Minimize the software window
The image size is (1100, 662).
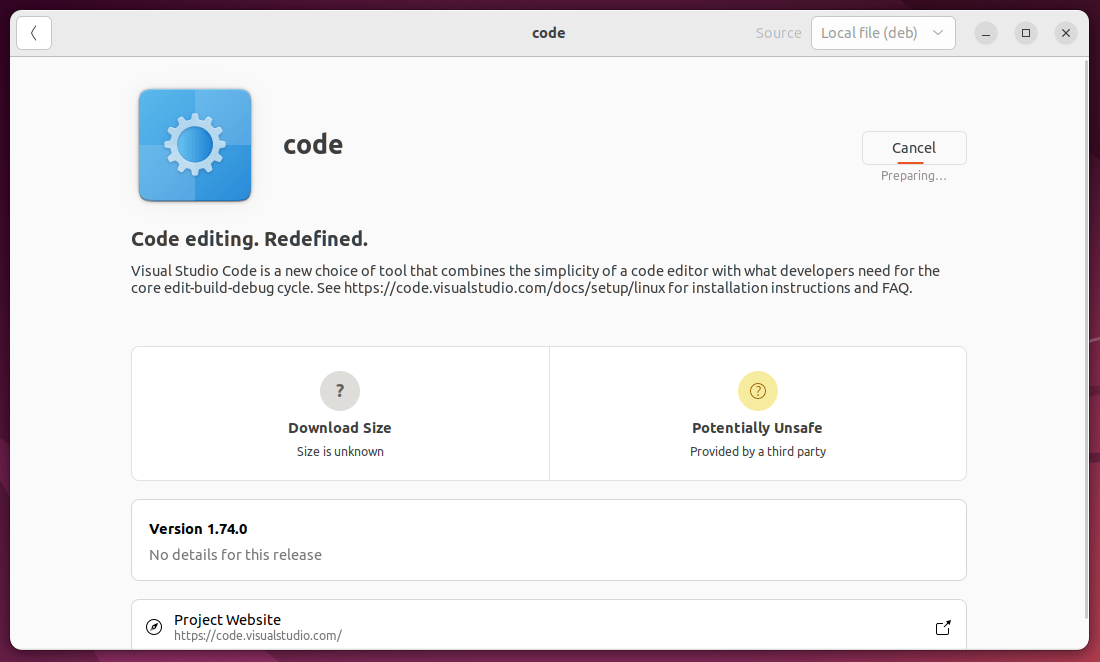click(985, 33)
